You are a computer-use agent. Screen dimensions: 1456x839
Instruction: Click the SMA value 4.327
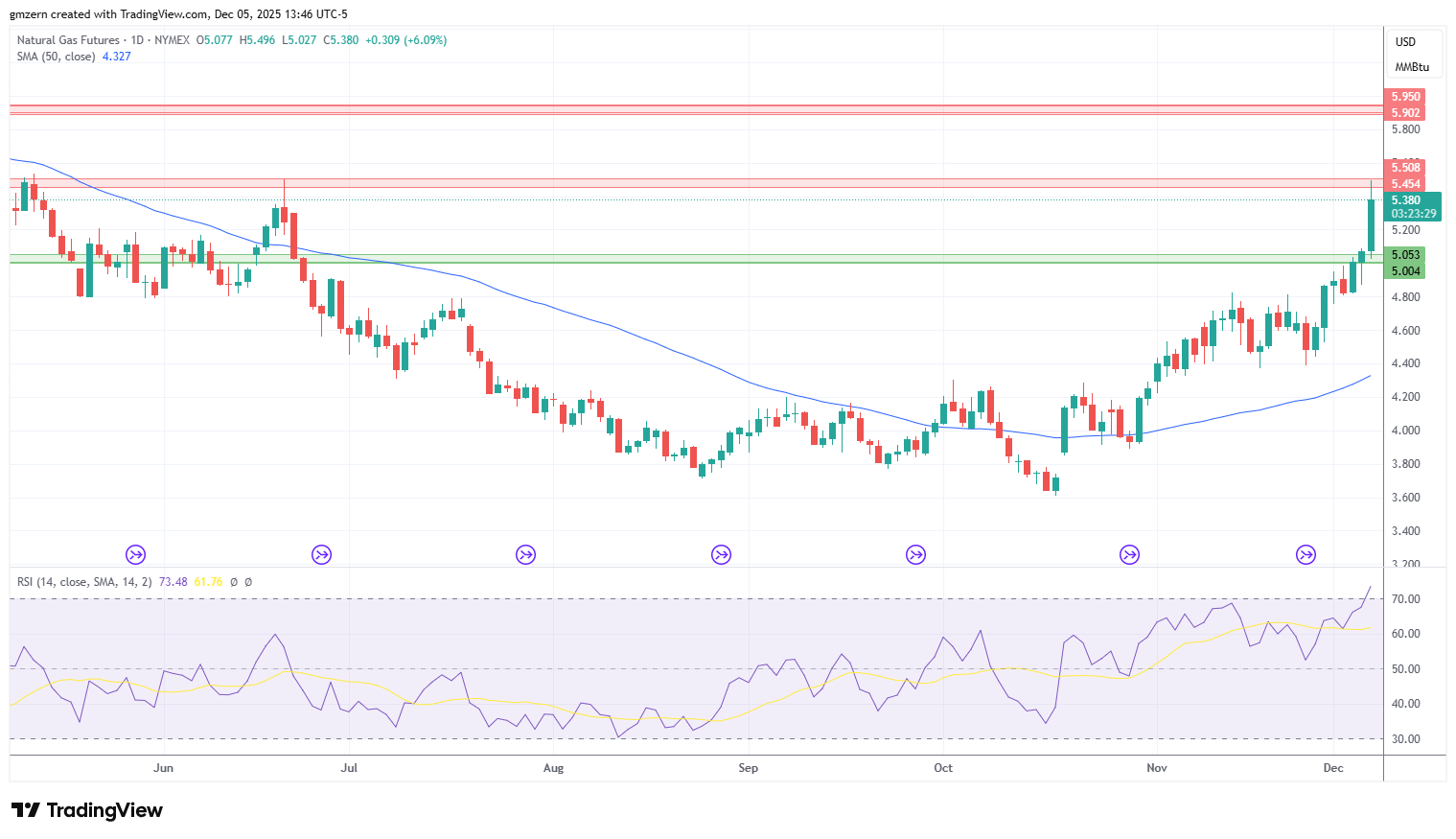tap(117, 57)
